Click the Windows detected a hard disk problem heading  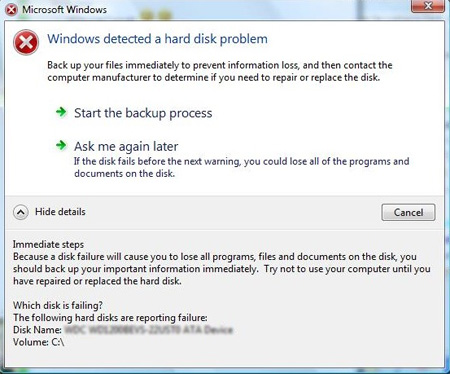point(157,39)
